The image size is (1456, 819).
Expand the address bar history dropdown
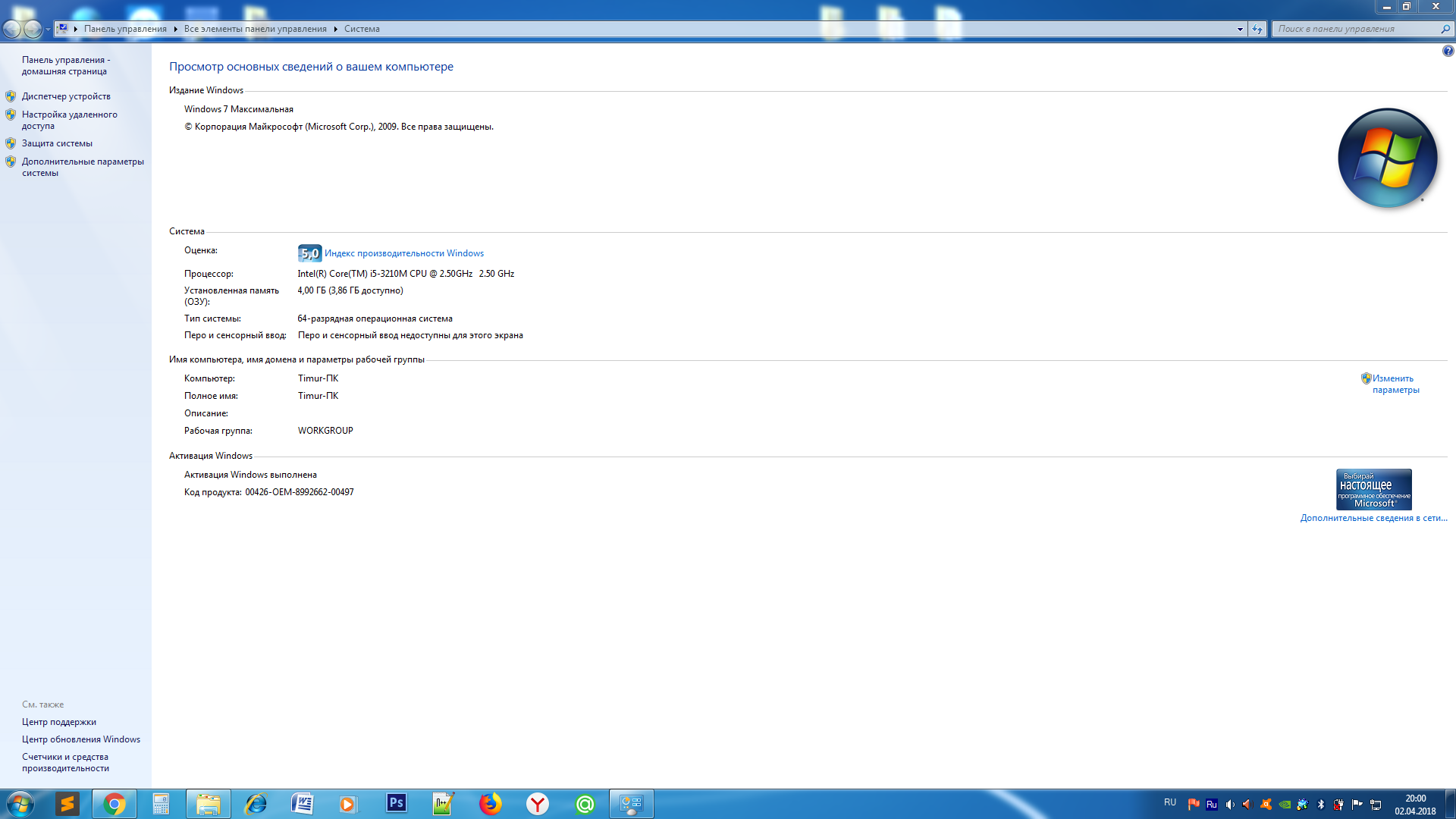(1240, 29)
